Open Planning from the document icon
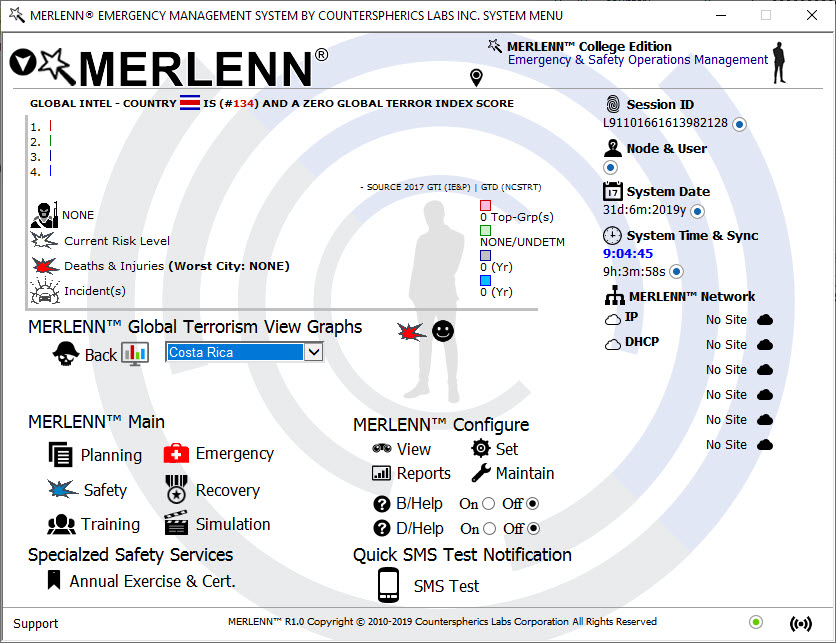Image resolution: width=836 pixels, height=643 pixels. (x=60, y=454)
